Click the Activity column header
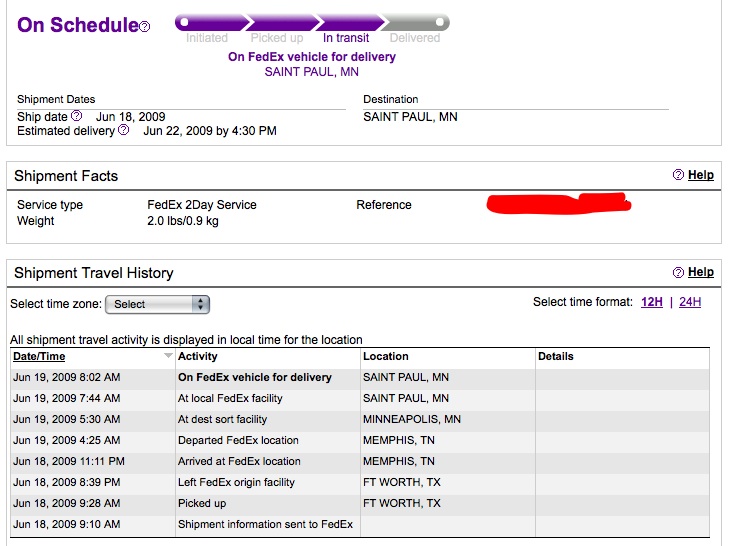This screenshot has height=546, width=729. point(198,356)
